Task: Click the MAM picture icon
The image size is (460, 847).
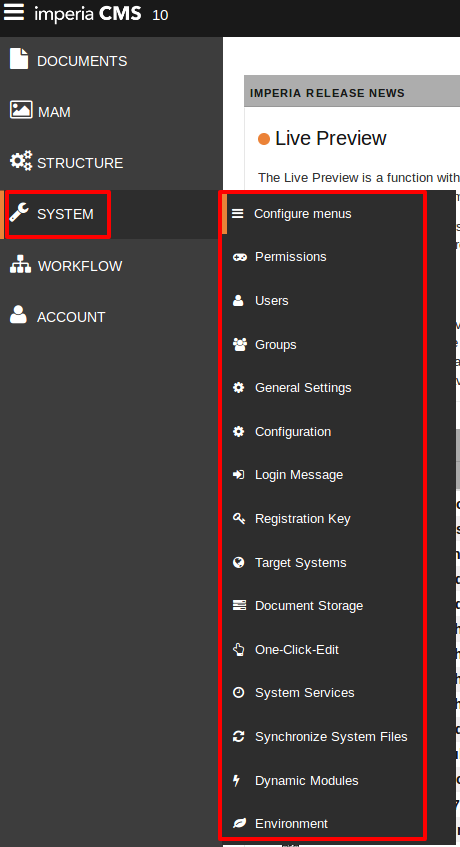Action: (21, 110)
